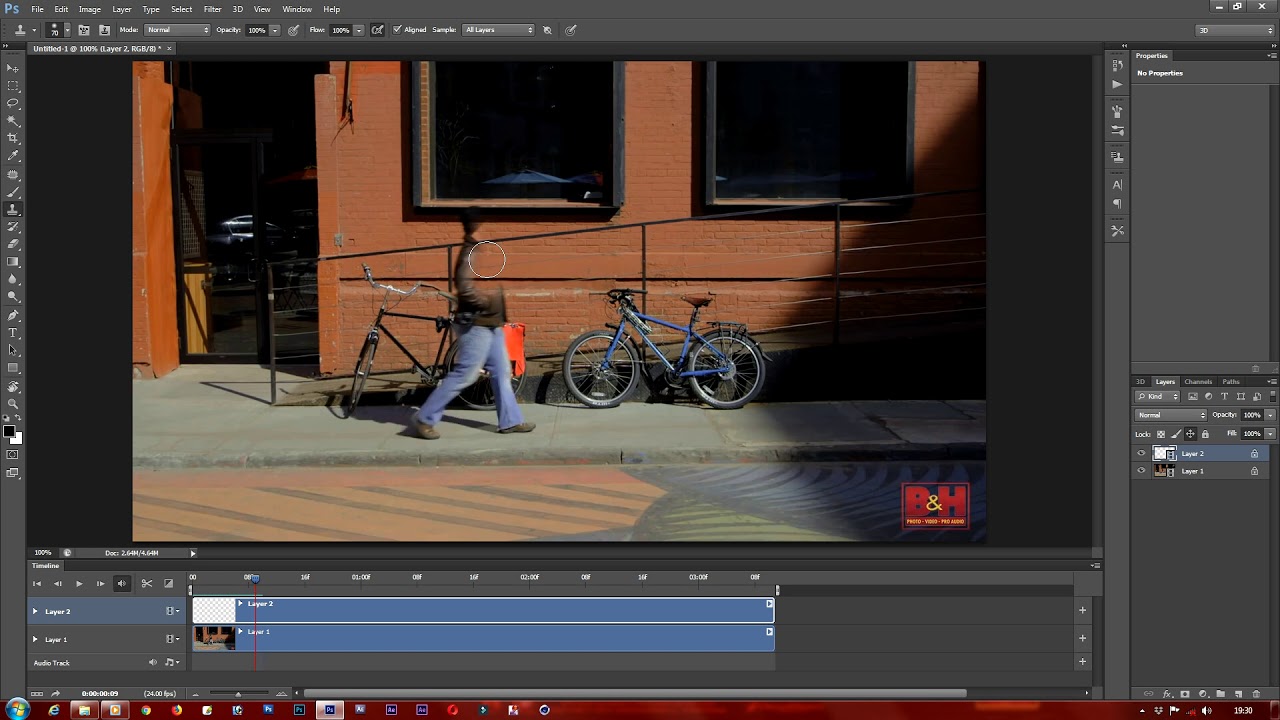Mute the Audio Track speaker

coord(153,662)
